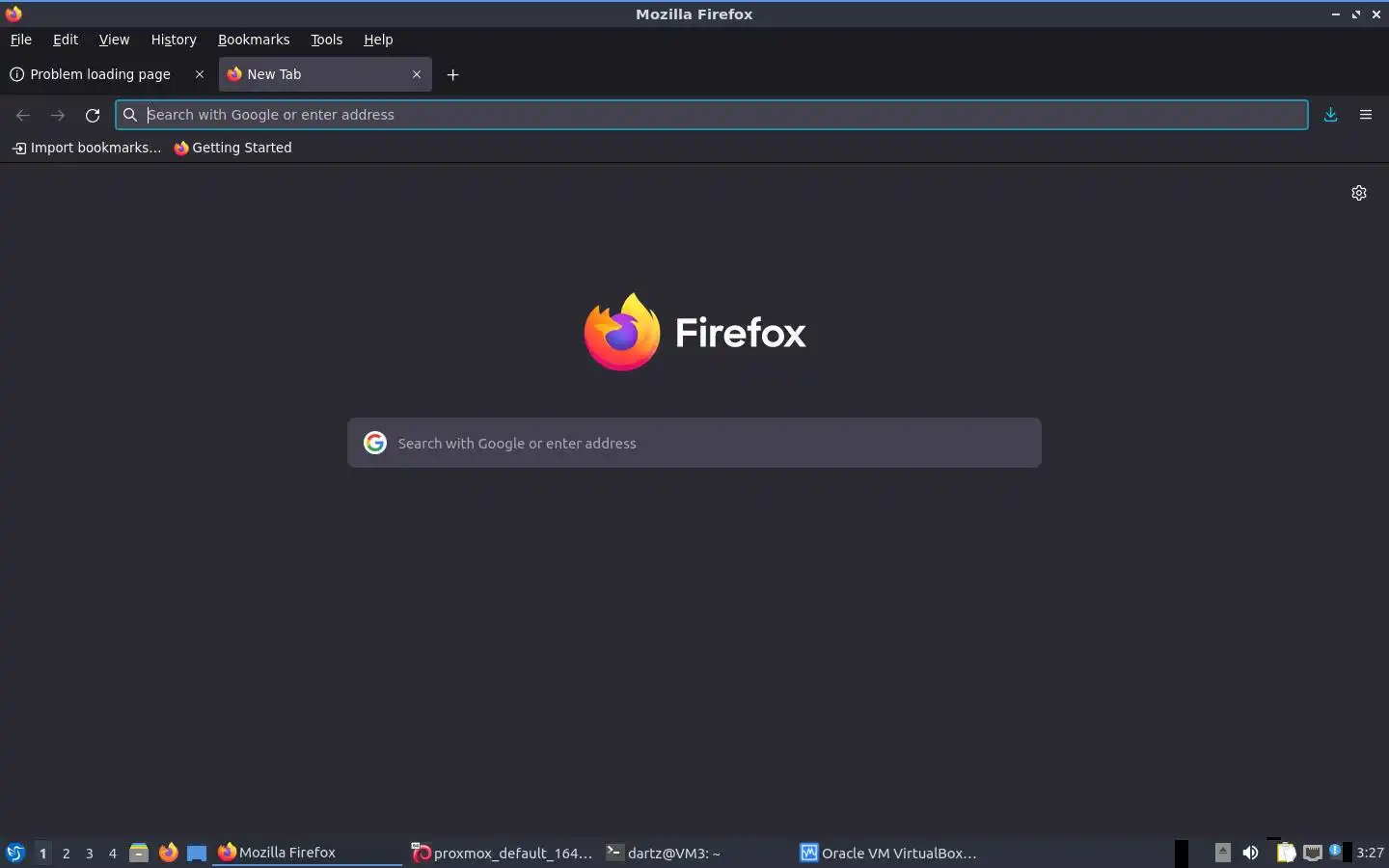
Task: Open the File menu
Action: pos(20,40)
